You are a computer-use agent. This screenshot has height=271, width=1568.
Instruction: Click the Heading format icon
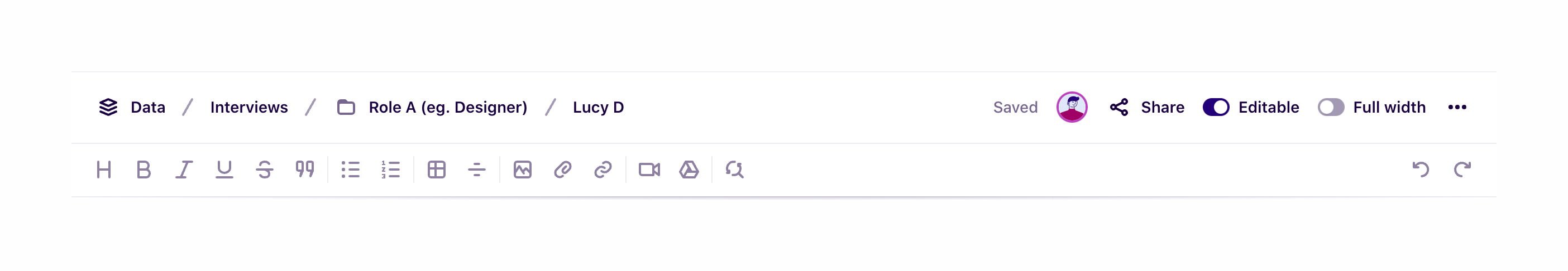[104, 170]
